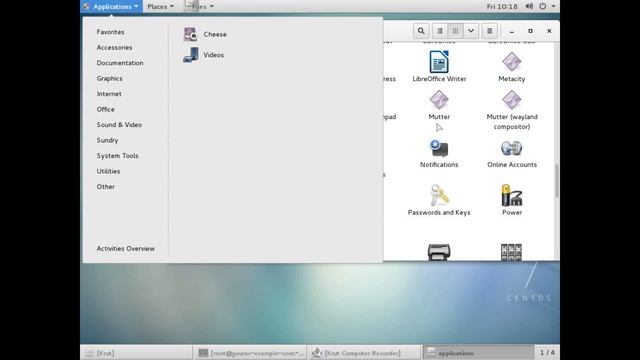Select Internet category
Screen dimensions: 640x360
[109, 94]
